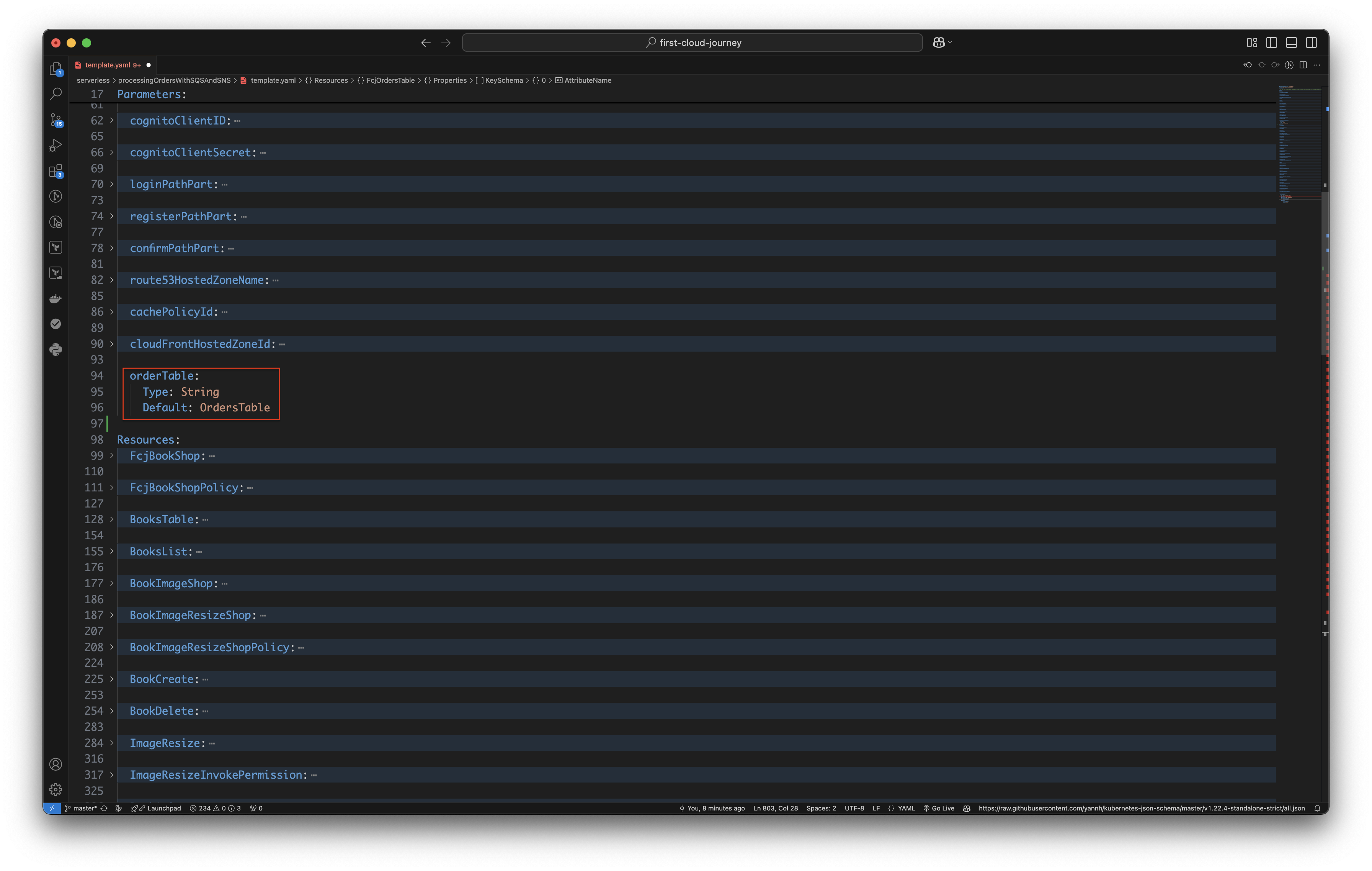1372x871 pixels.
Task: Open the checkmark Todo view
Action: (55, 324)
